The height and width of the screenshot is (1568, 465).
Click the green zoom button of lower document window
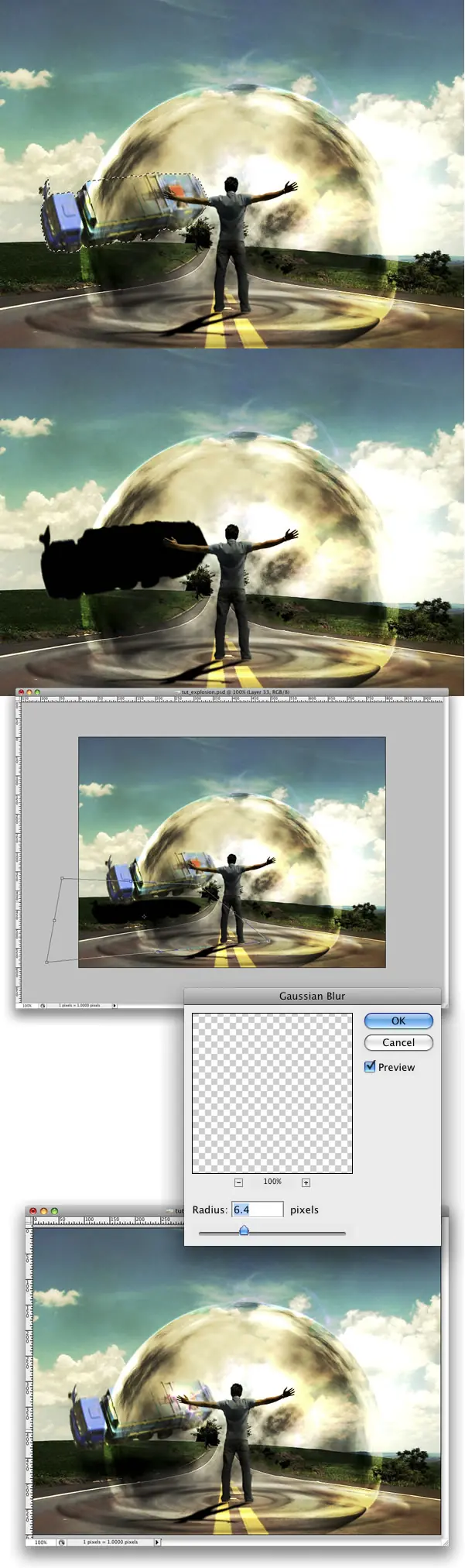pos(54,1211)
